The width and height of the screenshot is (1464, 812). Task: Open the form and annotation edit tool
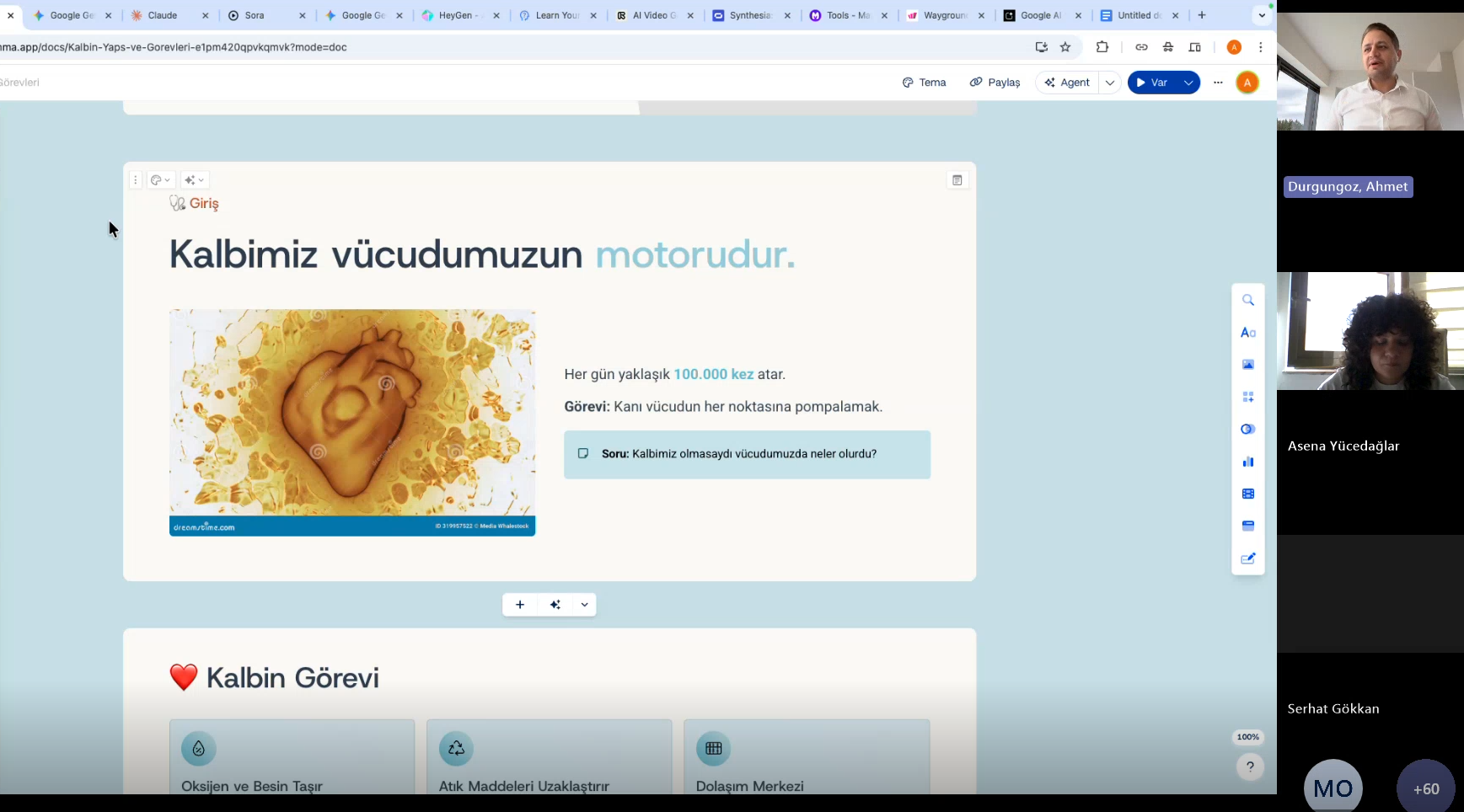tap(1248, 558)
